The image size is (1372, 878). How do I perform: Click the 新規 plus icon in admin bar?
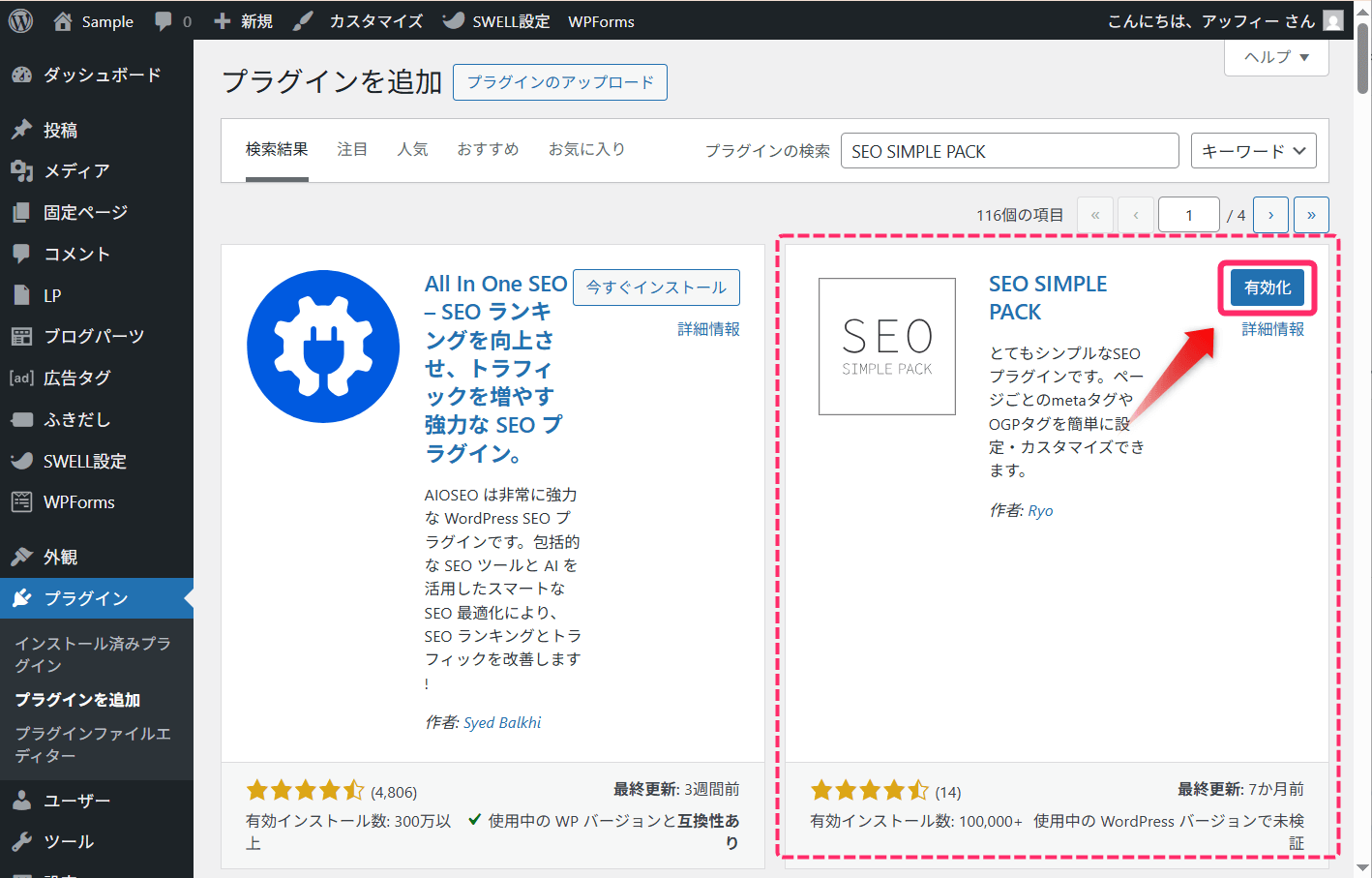[225, 20]
